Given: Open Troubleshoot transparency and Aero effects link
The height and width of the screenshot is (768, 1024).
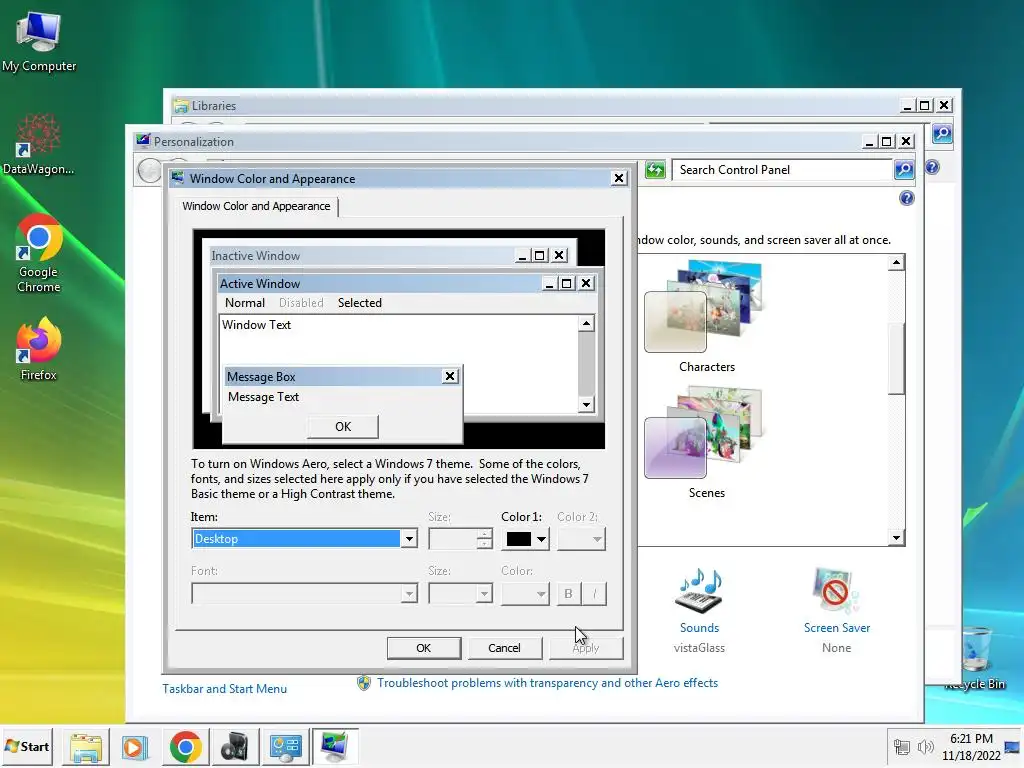Looking at the screenshot, I should (x=547, y=683).
